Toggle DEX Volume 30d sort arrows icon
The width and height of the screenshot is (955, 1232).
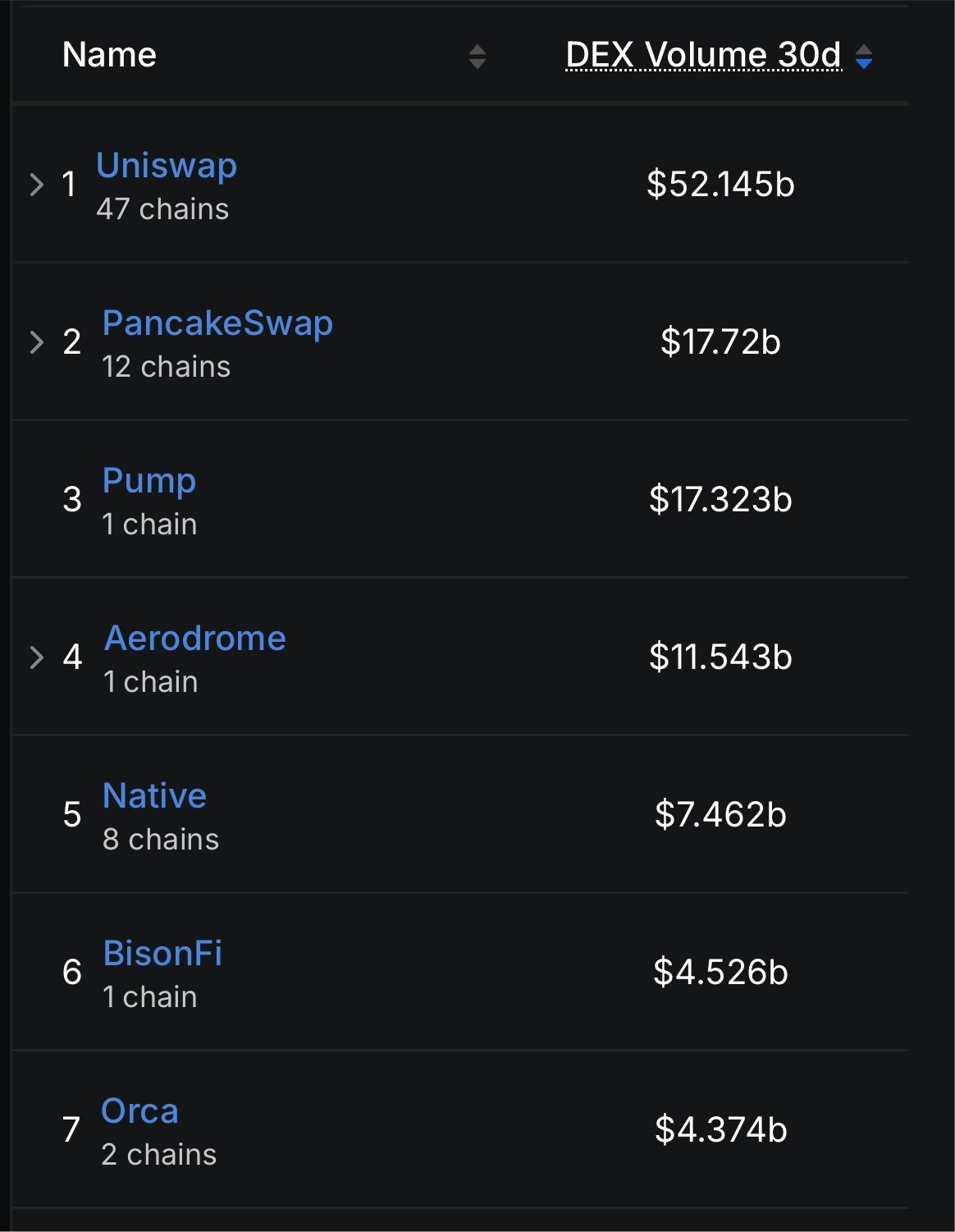click(864, 57)
